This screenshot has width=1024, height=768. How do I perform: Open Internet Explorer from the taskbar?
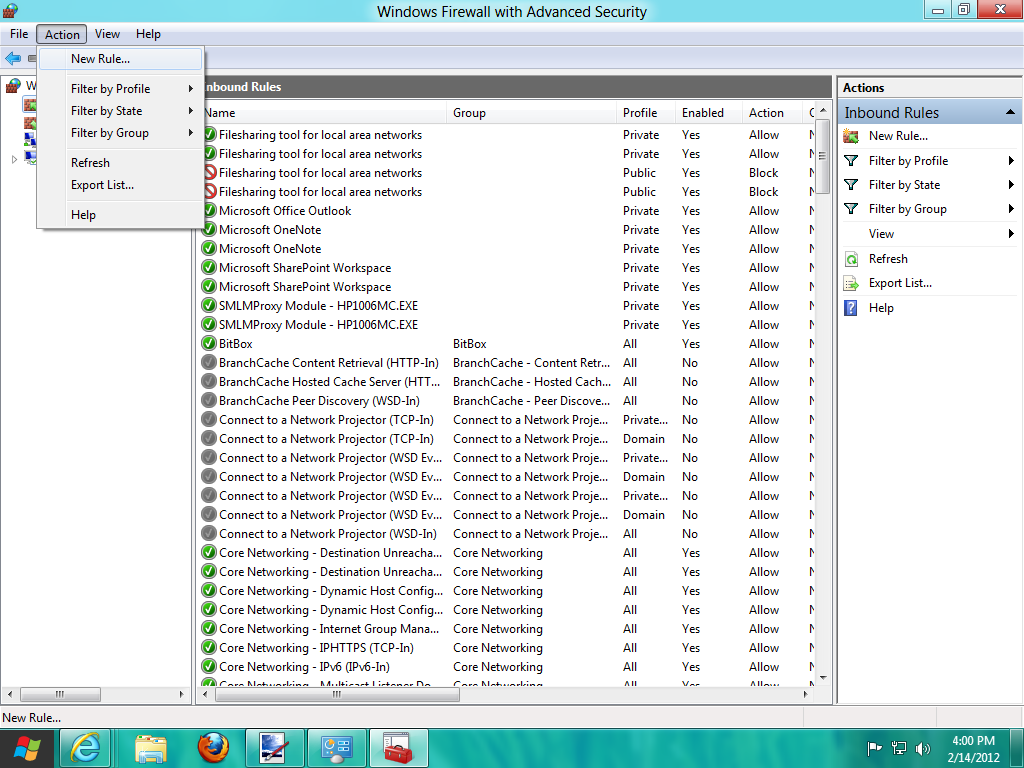[86, 748]
